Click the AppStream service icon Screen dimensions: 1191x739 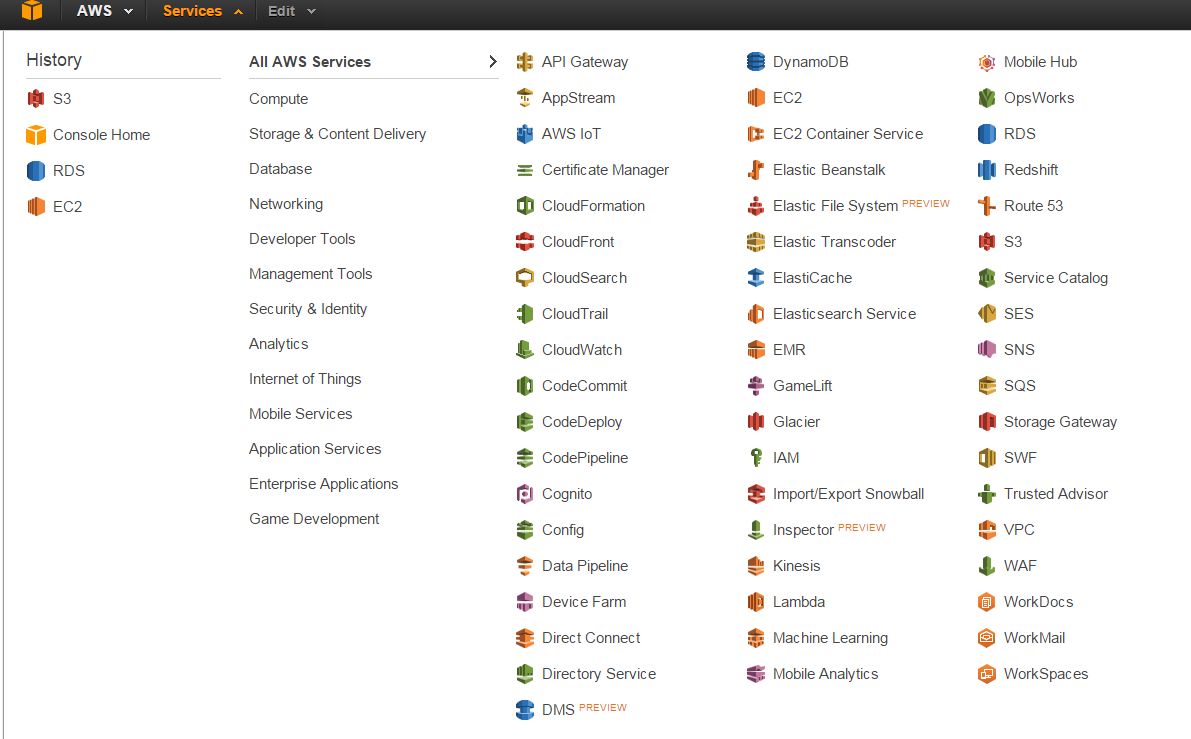525,98
